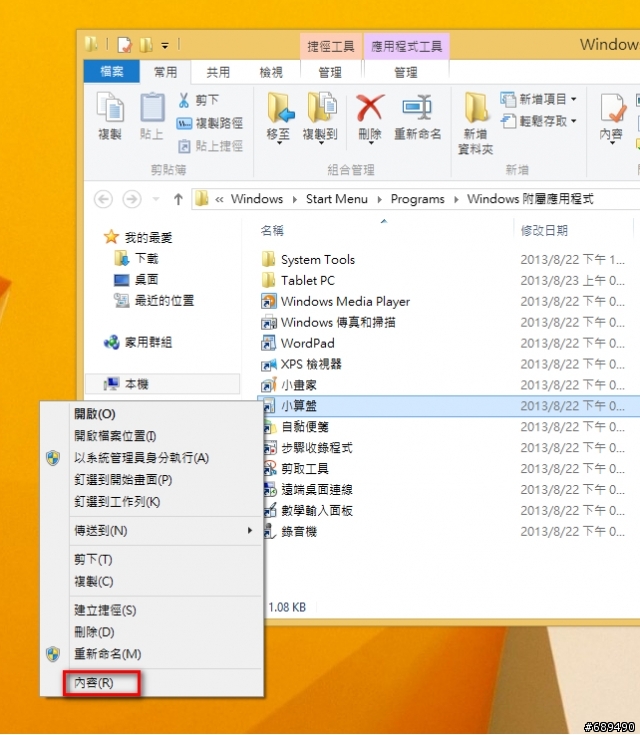Viewport: 640px width, 735px height.
Task: Select 家用群組 in navigation pane
Action: coord(138,343)
